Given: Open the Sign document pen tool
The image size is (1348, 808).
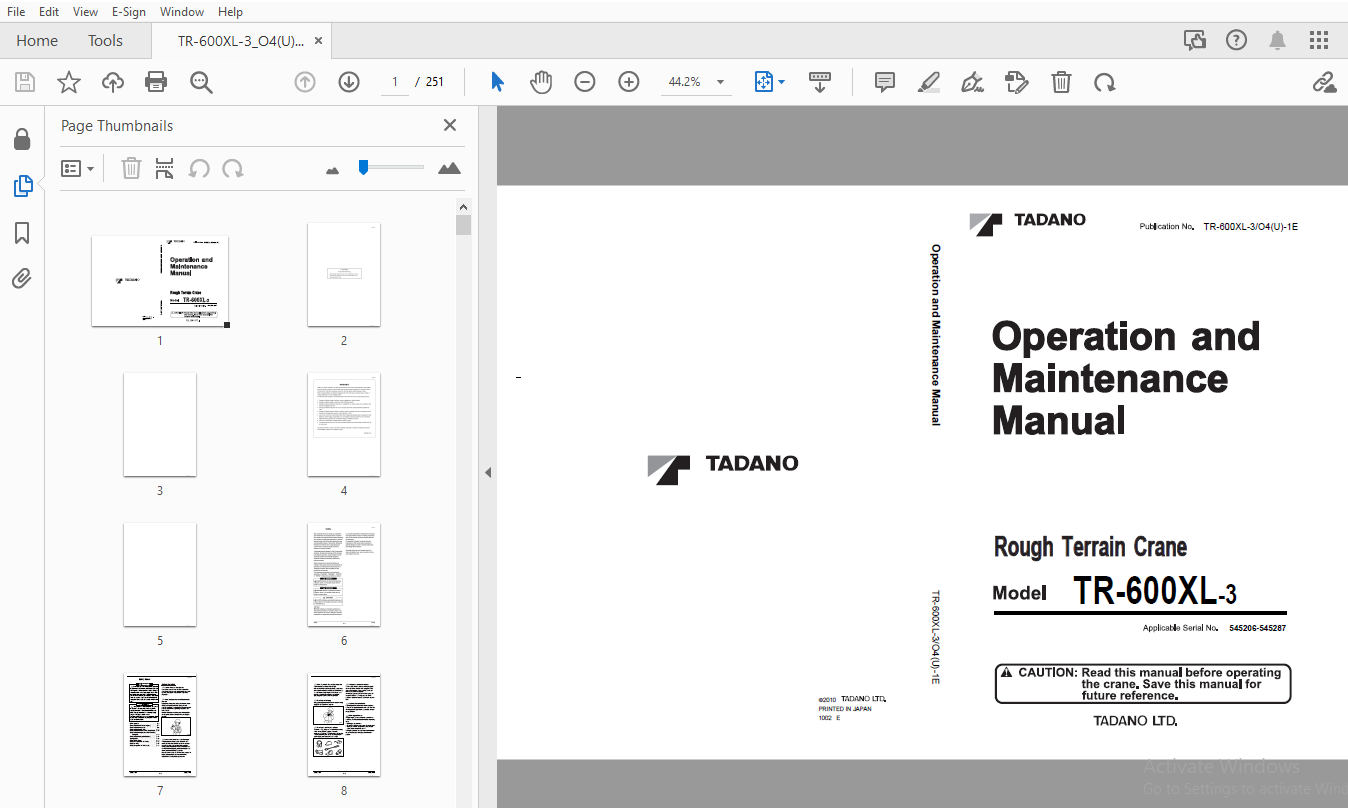Looking at the screenshot, I should tap(972, 82).
